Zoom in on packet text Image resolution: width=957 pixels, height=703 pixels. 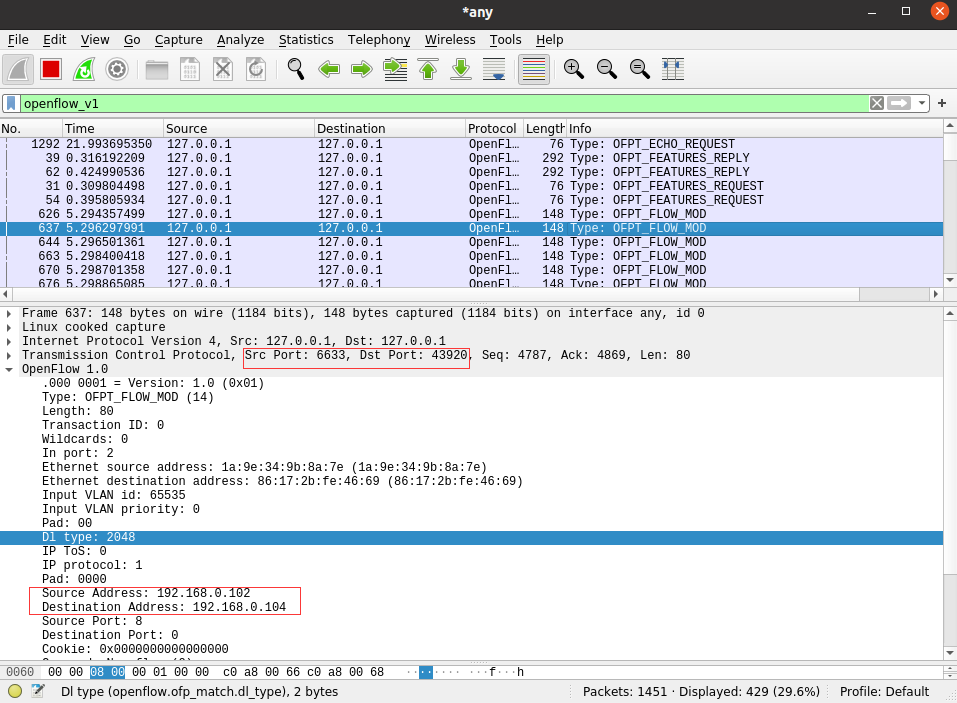click(x=573, y=69)
